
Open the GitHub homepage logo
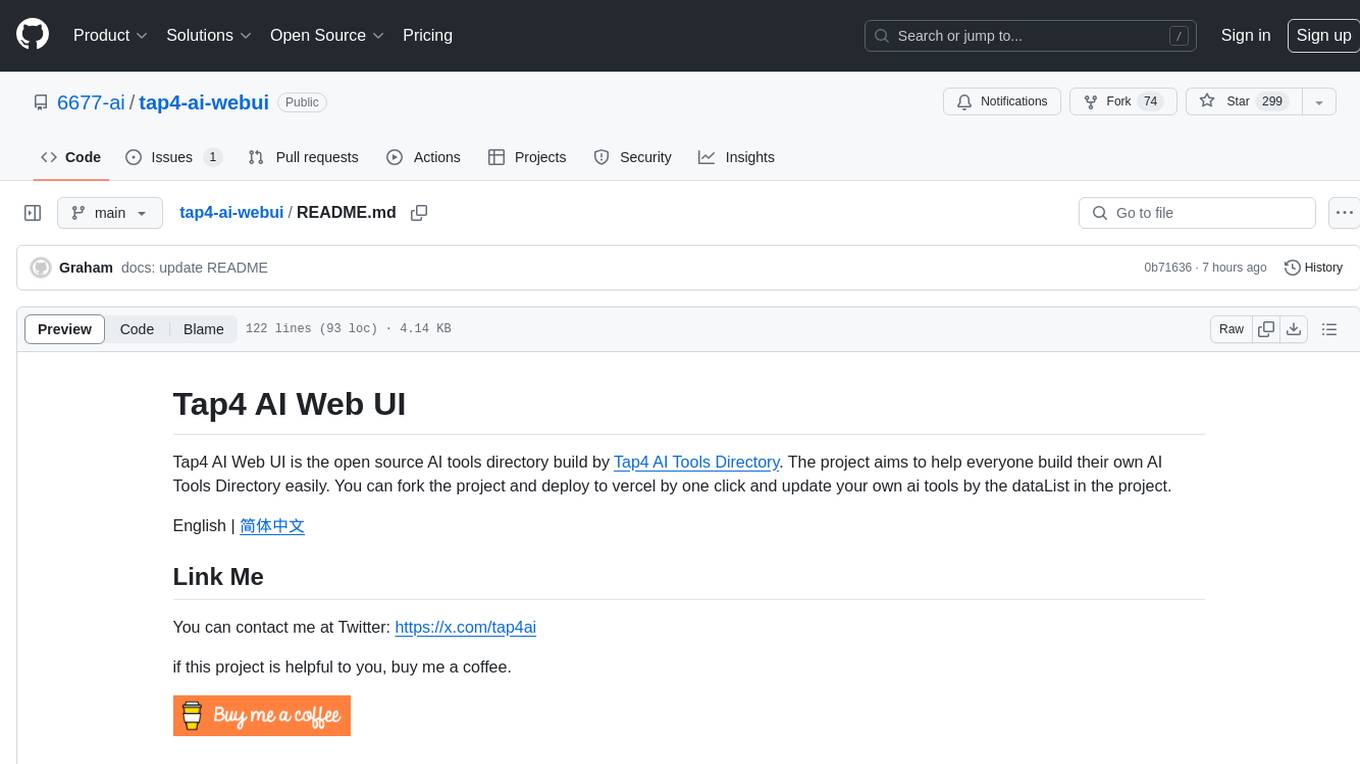click(x=32, y=35)
